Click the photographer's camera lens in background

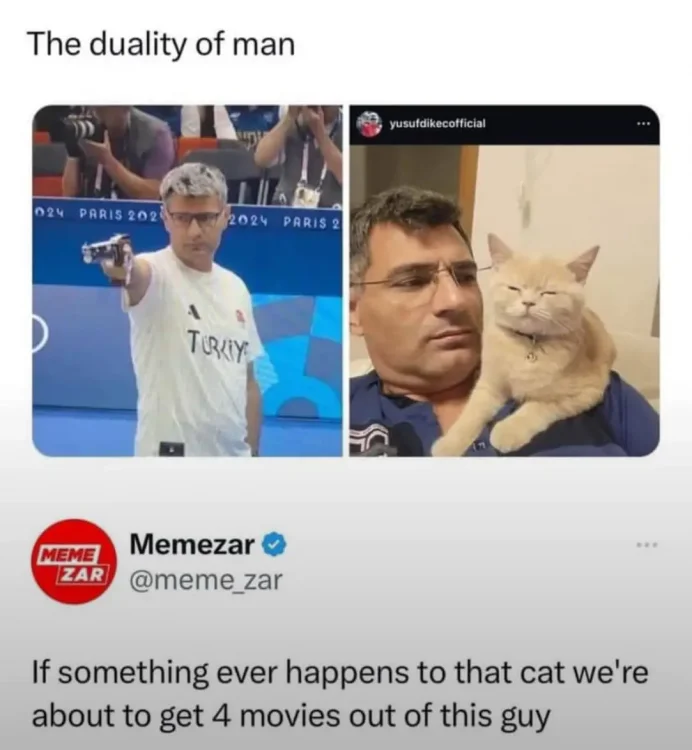click(81, 128)
